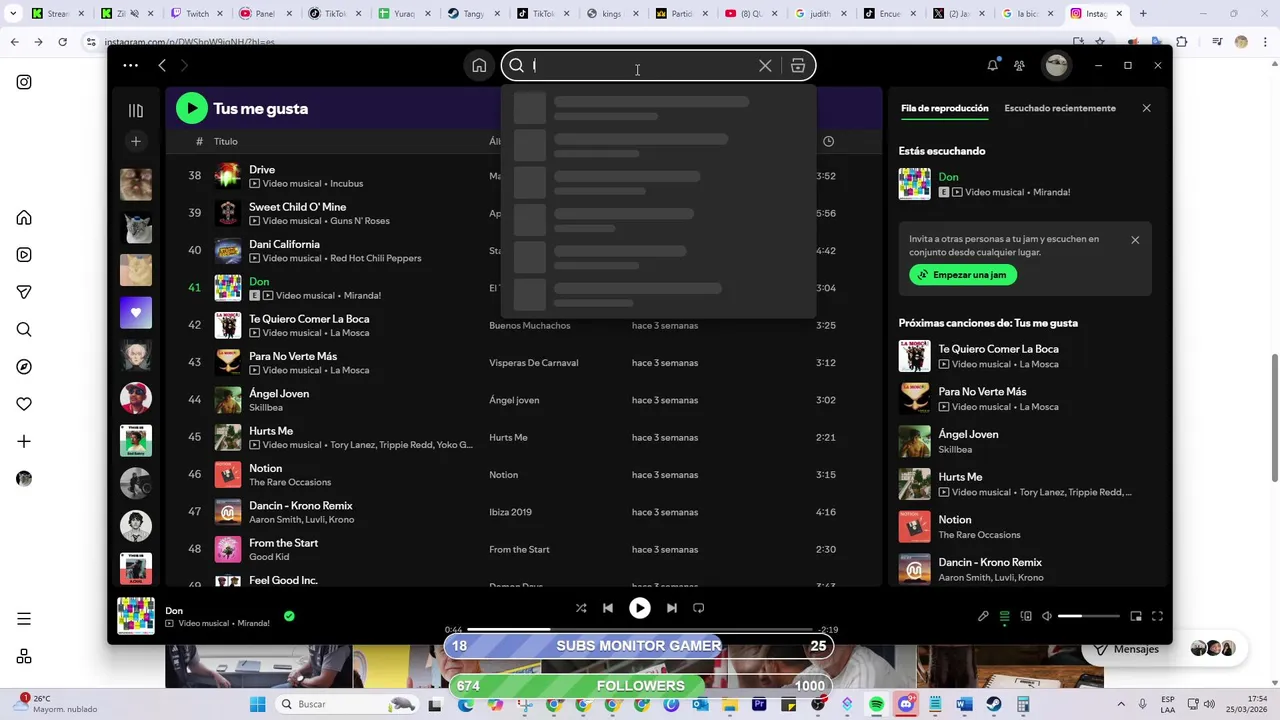This screenshot has height=720, width=1280.
Task: Switch to the Twitch browser tab
Action: [192, 14]
